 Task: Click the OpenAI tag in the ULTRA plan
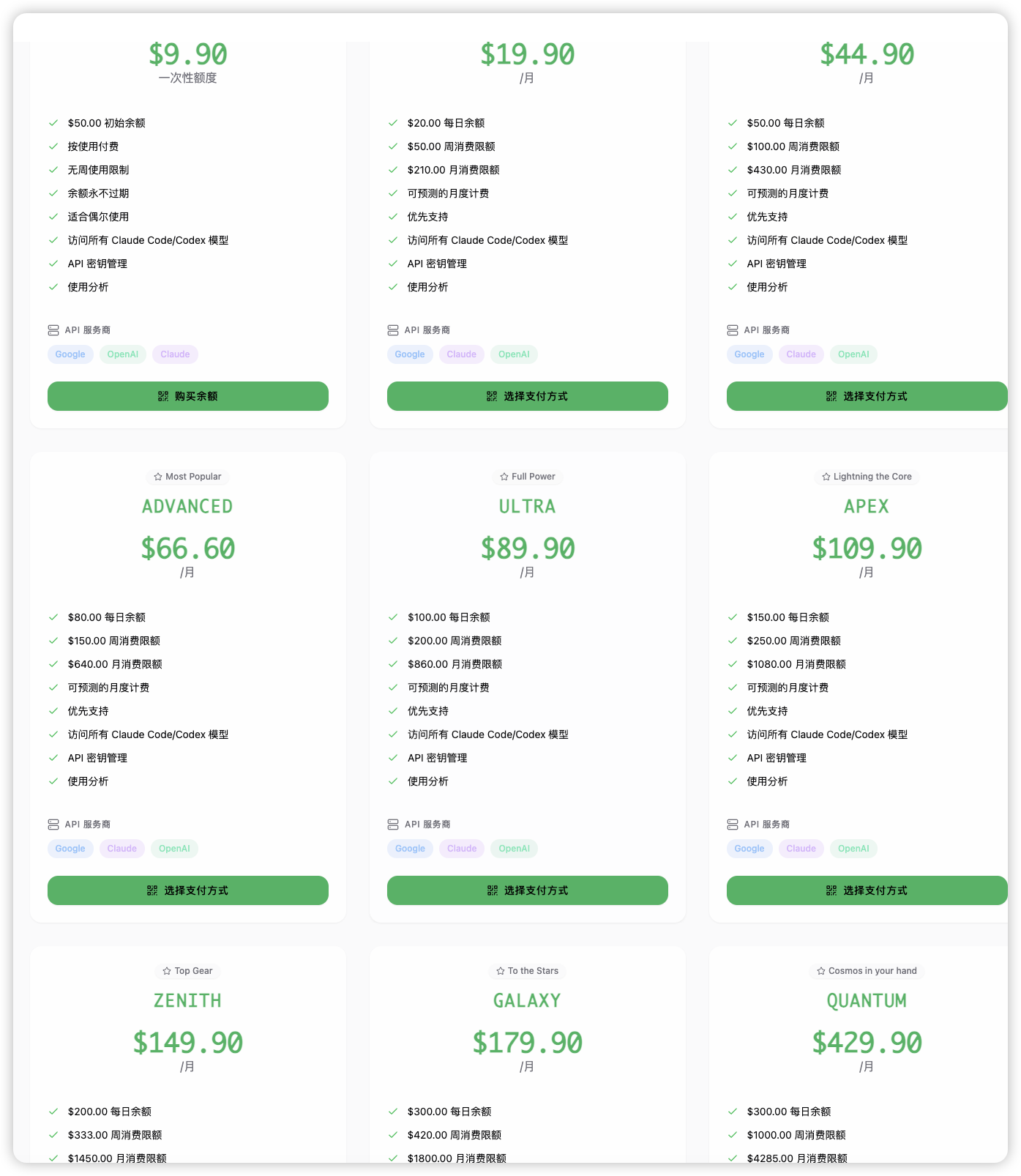(x=515, y=849)
